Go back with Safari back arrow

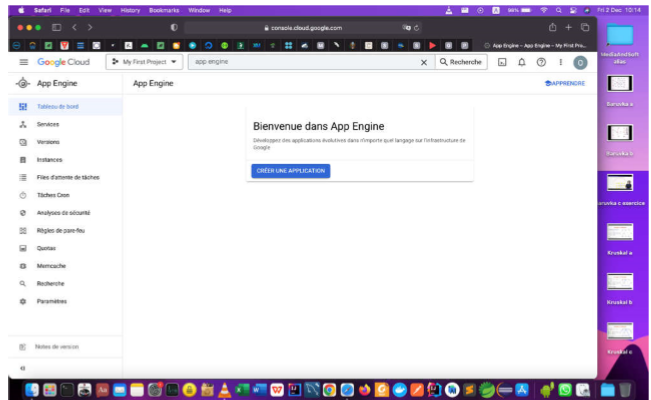pos(74,27)
